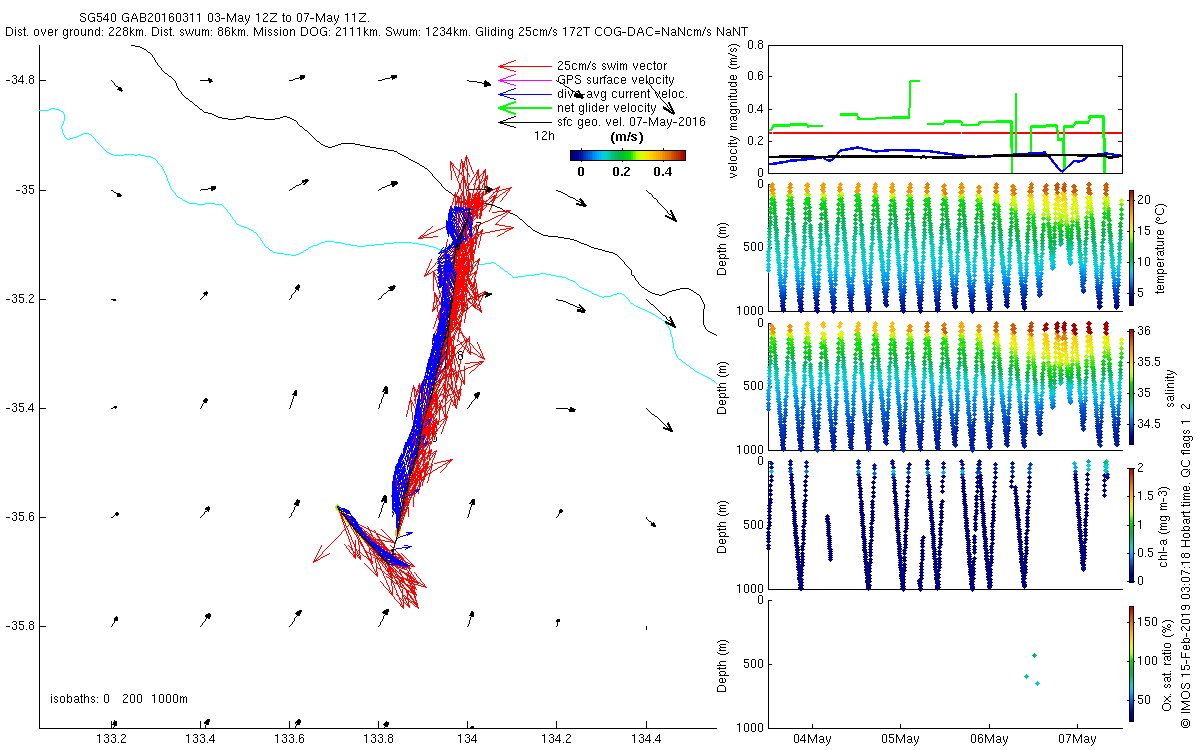Click the chl-a colorbar
Viewport: 1200px width, 750px height.
pyautogui.click(x=1131, y=524)
